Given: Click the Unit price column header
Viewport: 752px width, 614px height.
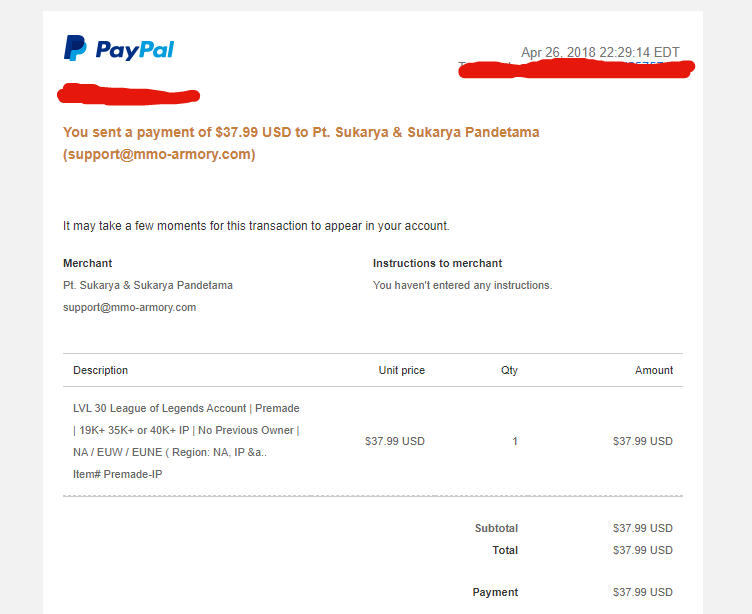Looking at the screenshot, I should pyautogui.click(x=402, y=370).
